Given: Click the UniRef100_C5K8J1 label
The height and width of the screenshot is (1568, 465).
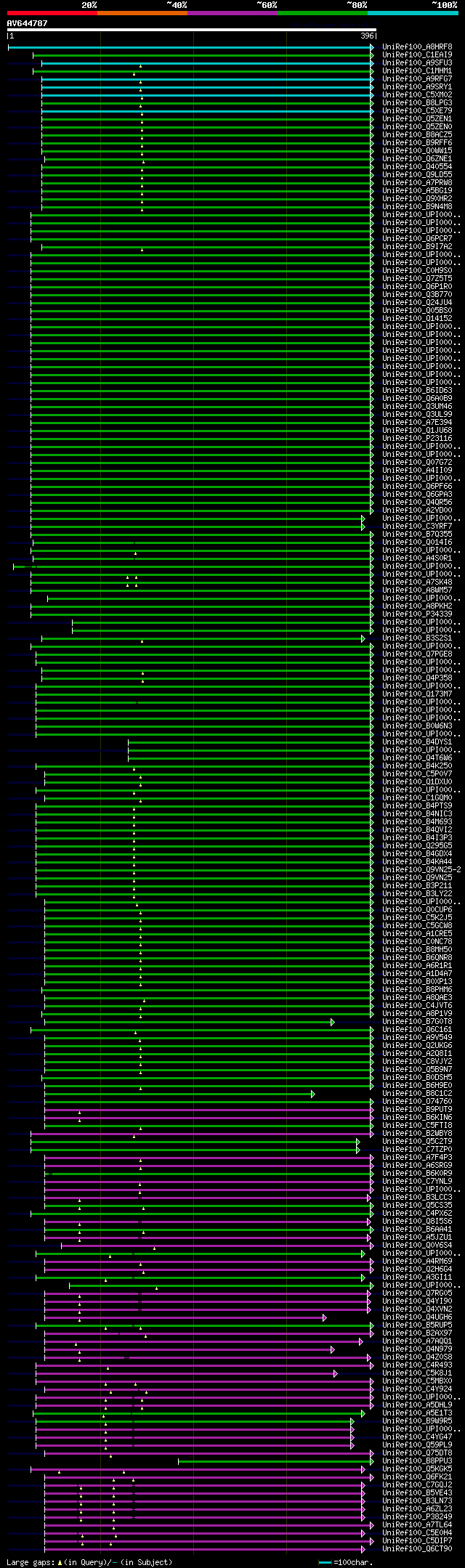Looking at the screenshot, I should [x=417, y=1373].
